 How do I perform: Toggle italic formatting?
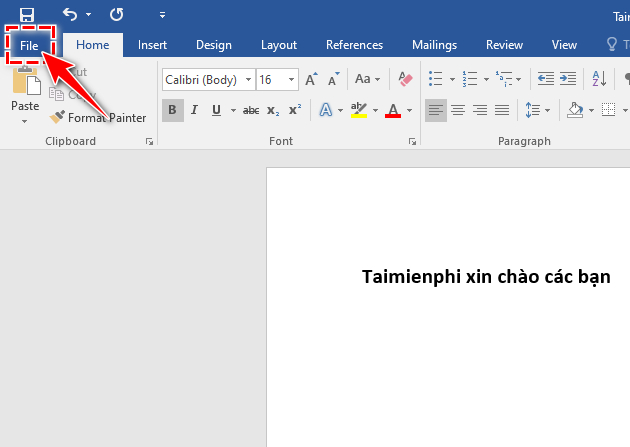[194, 110]
